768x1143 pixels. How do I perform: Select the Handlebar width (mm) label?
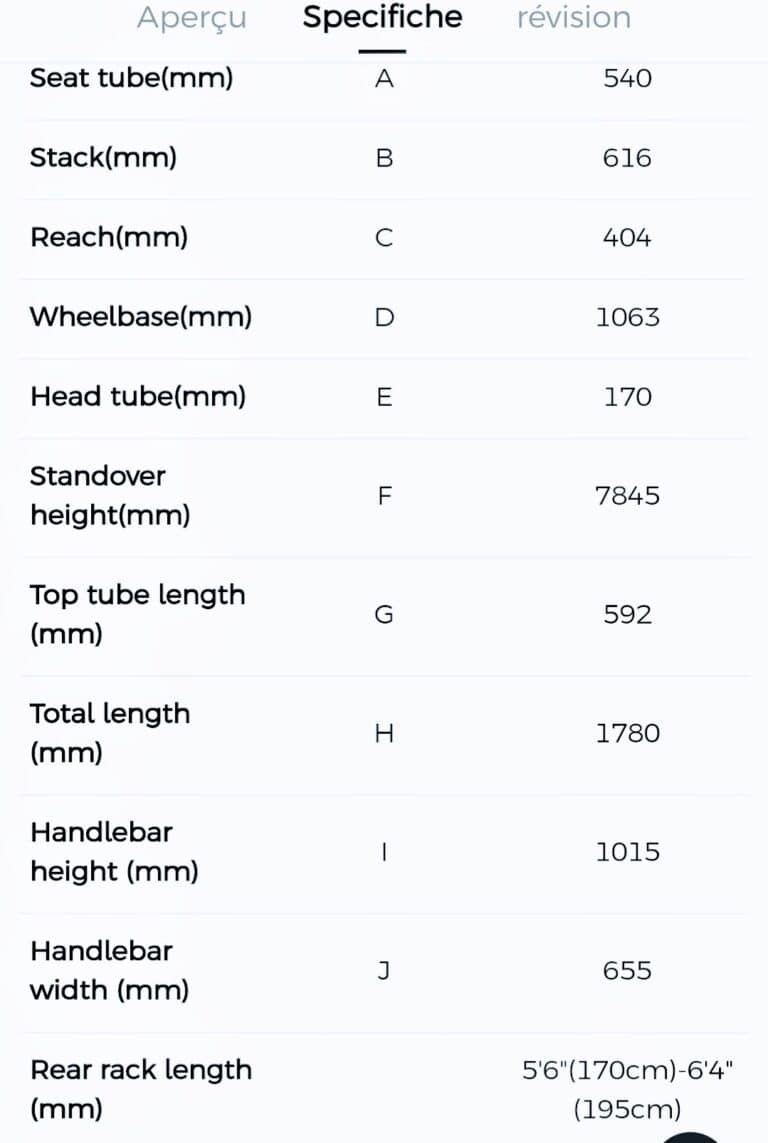(x=109, y=970)
